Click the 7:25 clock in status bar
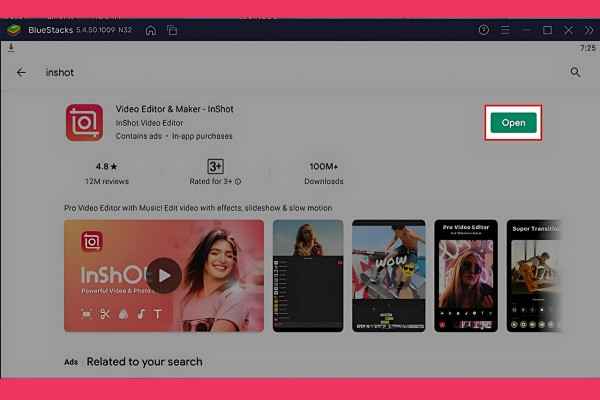600x400 pixels. 588,48
